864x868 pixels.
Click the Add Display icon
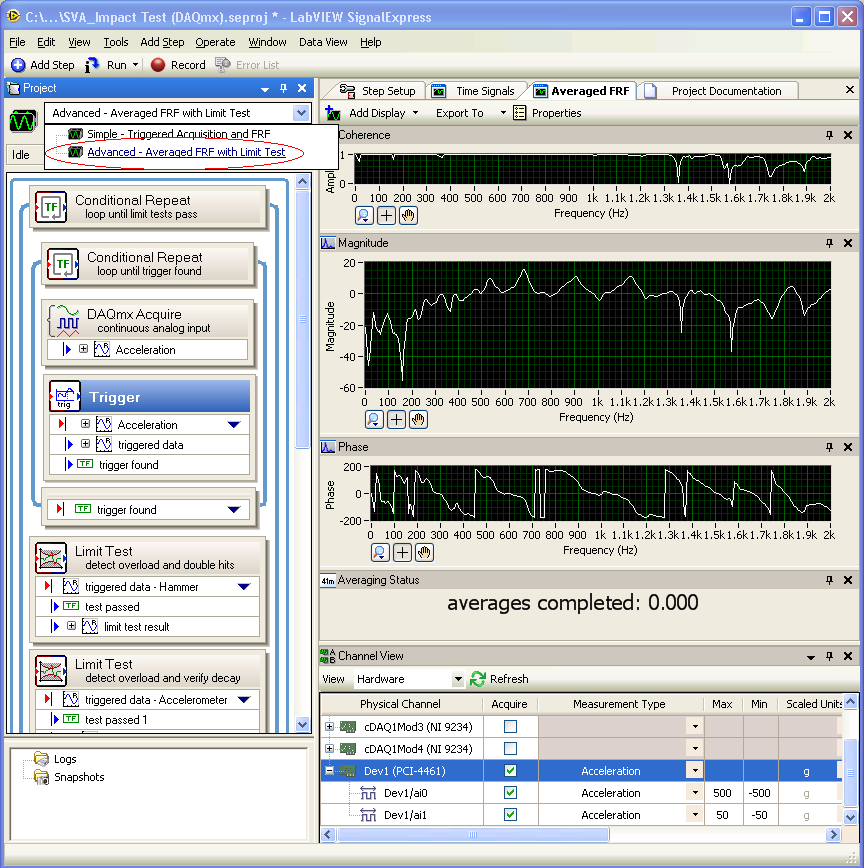[333, 113]
